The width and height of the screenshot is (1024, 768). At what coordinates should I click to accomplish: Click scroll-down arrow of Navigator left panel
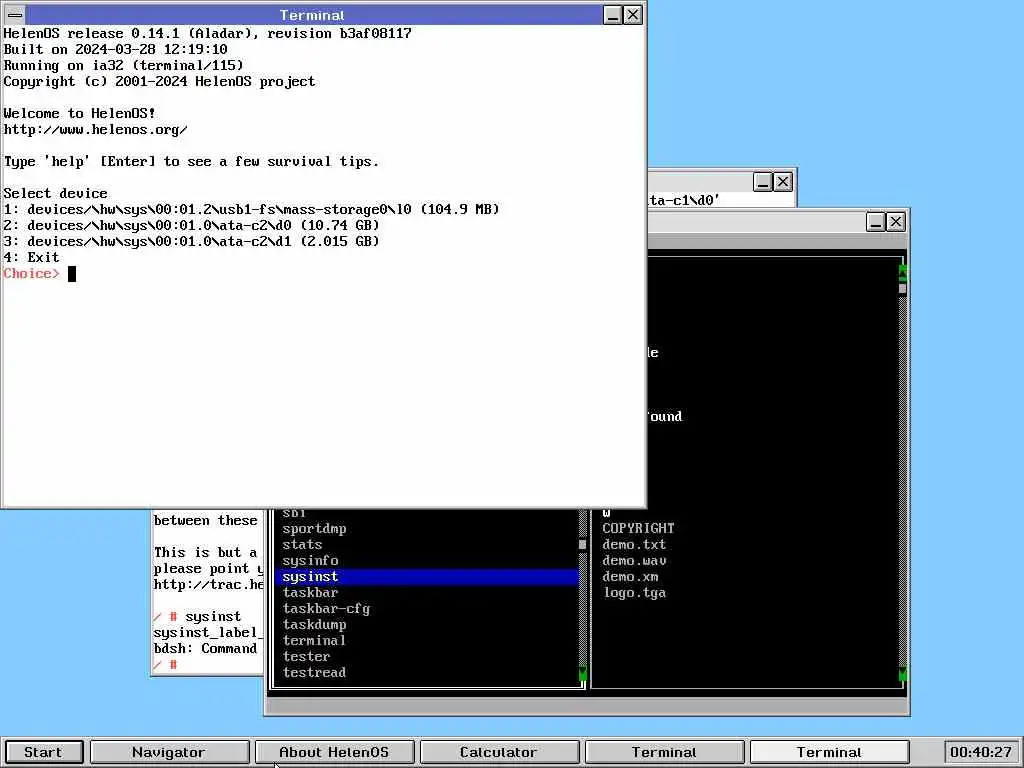coord(583,673)
